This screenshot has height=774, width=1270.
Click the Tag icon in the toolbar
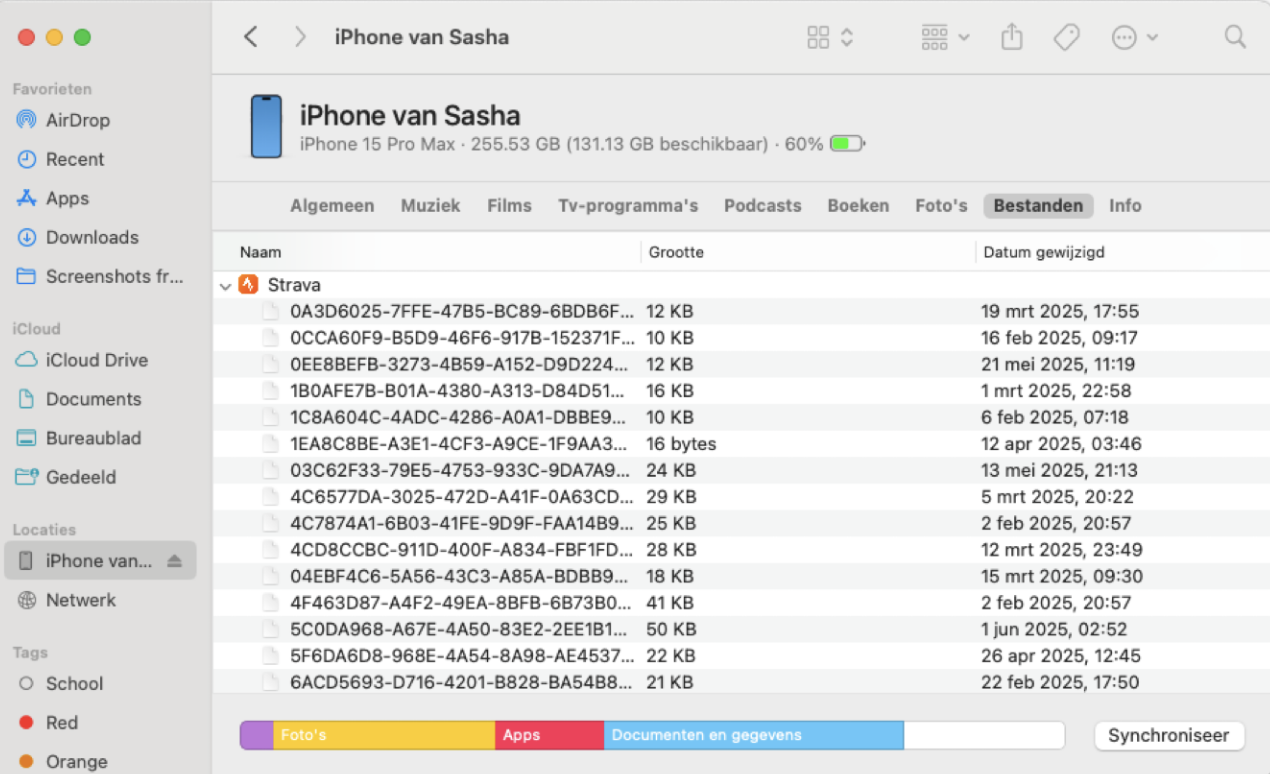tap(1066, 37)
